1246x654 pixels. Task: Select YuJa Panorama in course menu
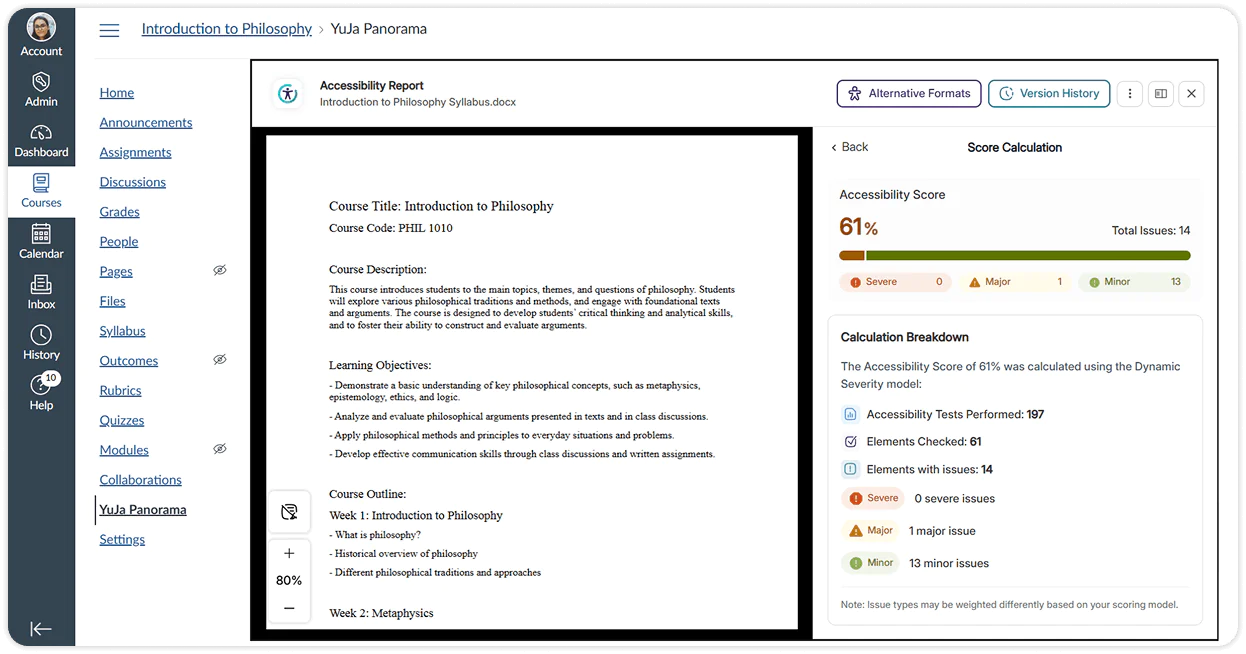coord(143,510)
